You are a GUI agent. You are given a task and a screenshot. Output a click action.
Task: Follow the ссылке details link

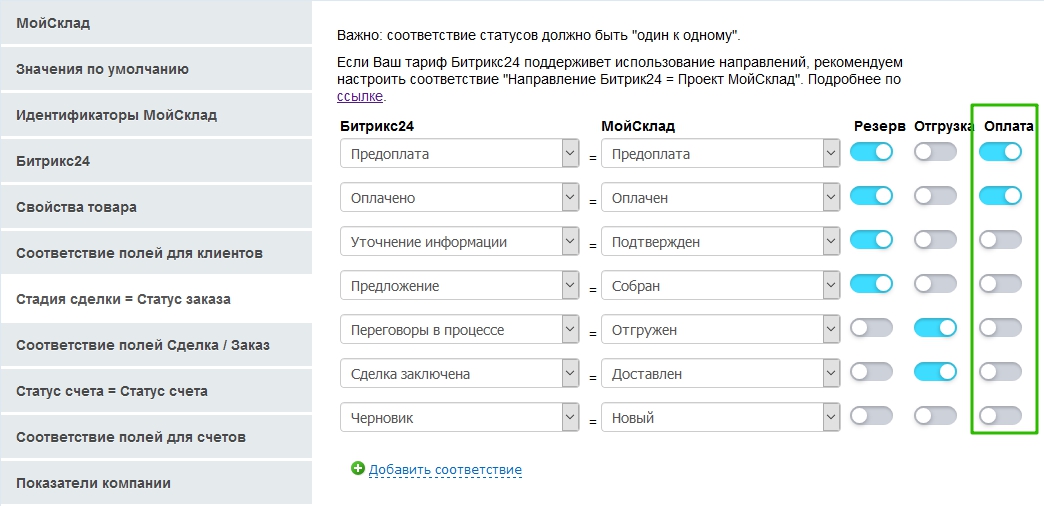click(360, 97)
